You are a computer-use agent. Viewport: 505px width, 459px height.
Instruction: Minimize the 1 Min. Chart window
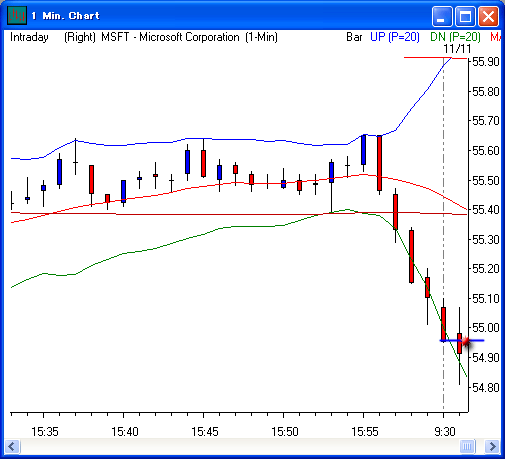(x=442, y=16)
